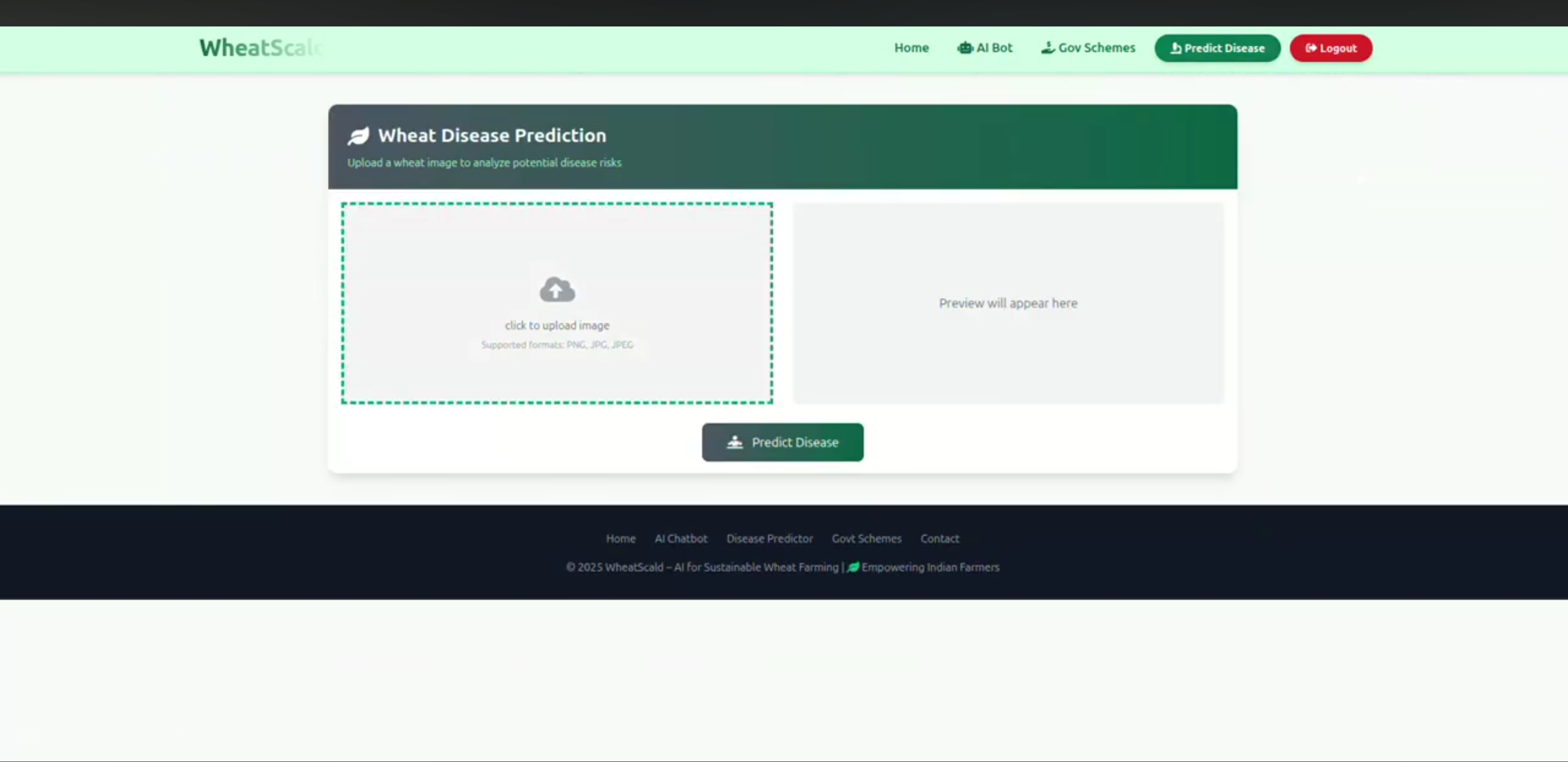
Task: Open the footer Contact link
Action: [x=939, y=539]
